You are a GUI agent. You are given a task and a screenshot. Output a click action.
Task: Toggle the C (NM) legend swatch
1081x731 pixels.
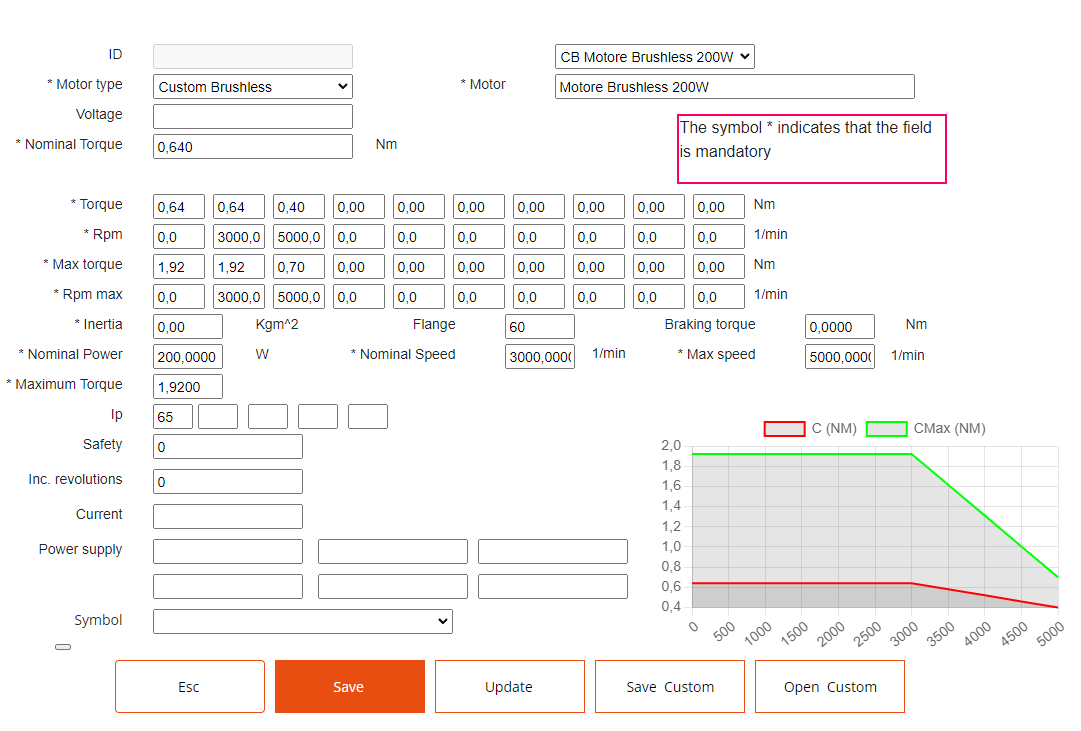(785, 429)
